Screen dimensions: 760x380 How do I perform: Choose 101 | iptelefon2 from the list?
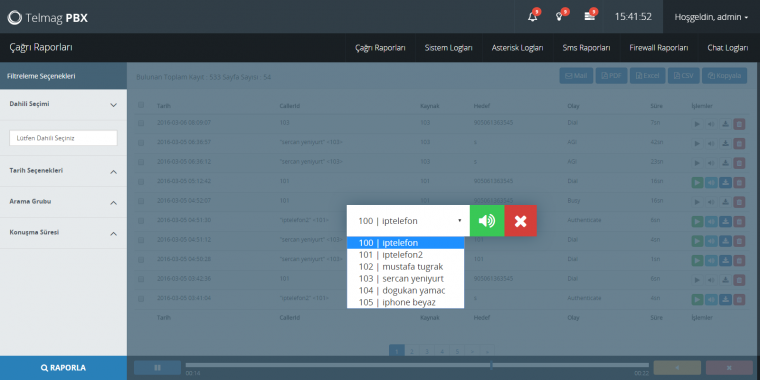click(405, 254)
